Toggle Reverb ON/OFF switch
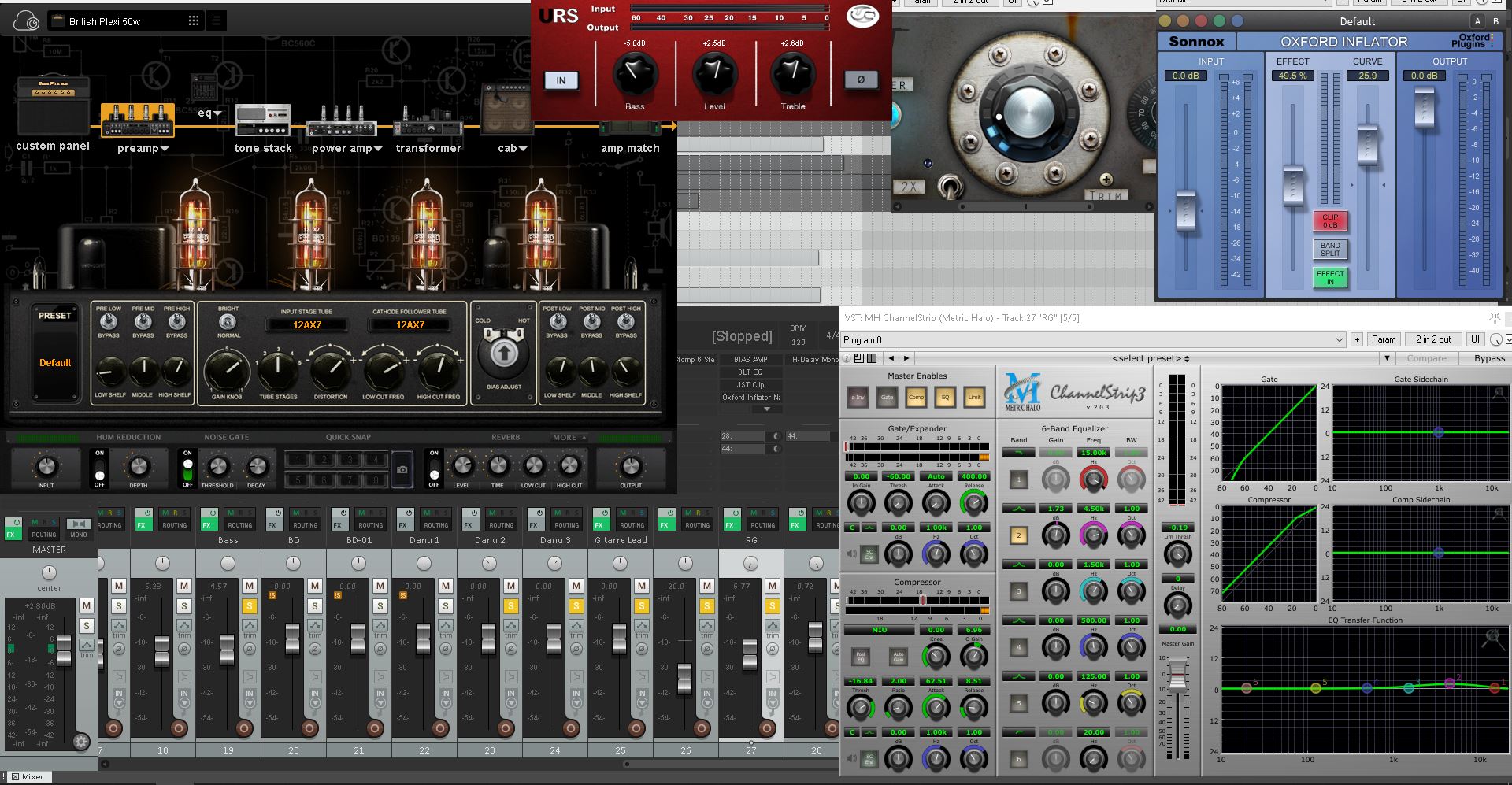The height and width of the screenshot is (785, 1512). point(434,468)
